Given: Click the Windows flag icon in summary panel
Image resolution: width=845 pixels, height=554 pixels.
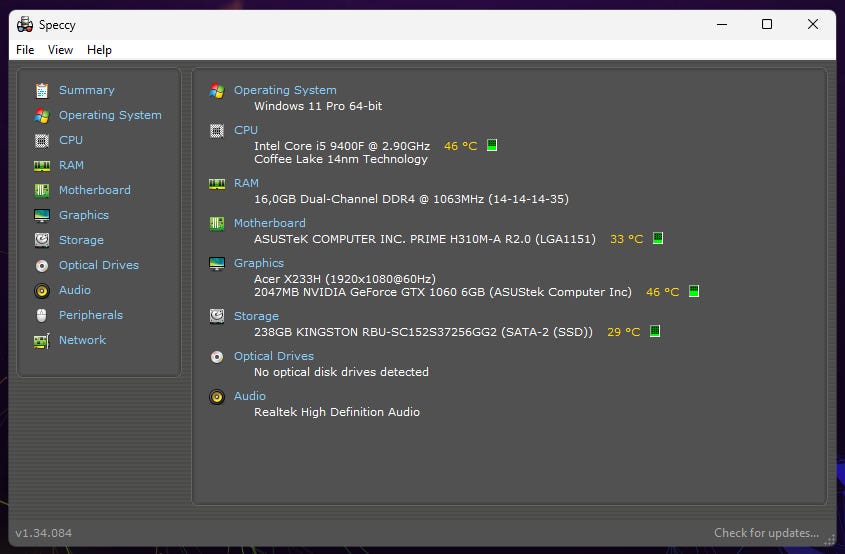Looking at the screenshot, I should click(217, 91).
